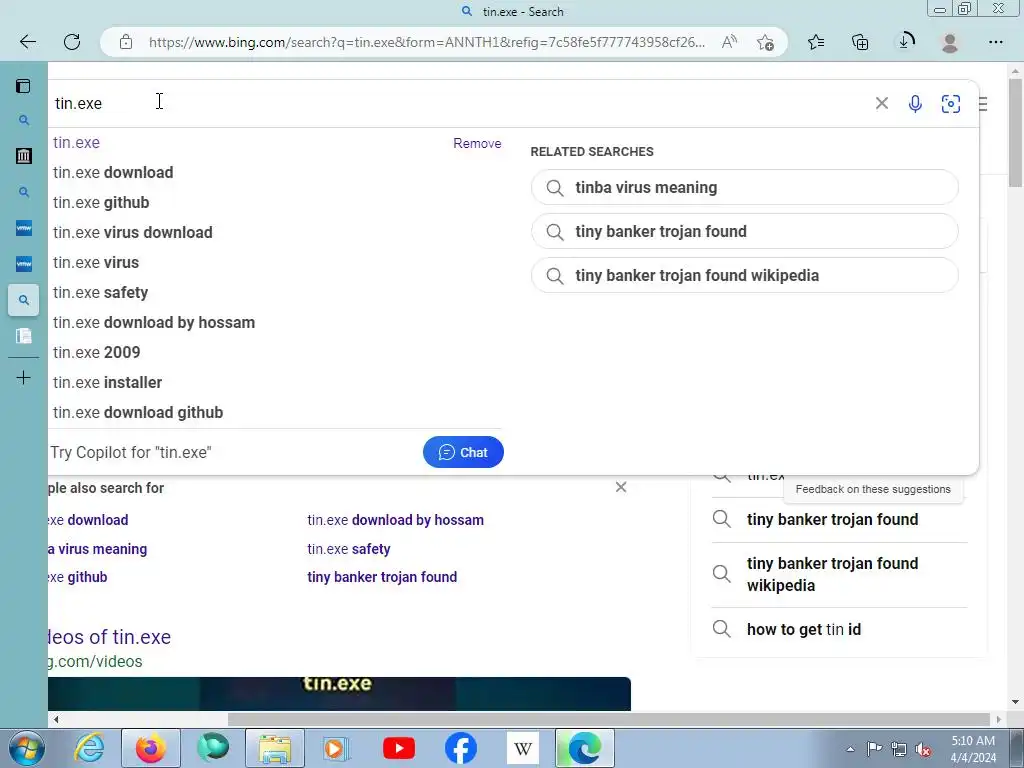Screen dimensions: 1024x768
Task: Select suggestion tin.exe github
Action: [x=101, y=202]
